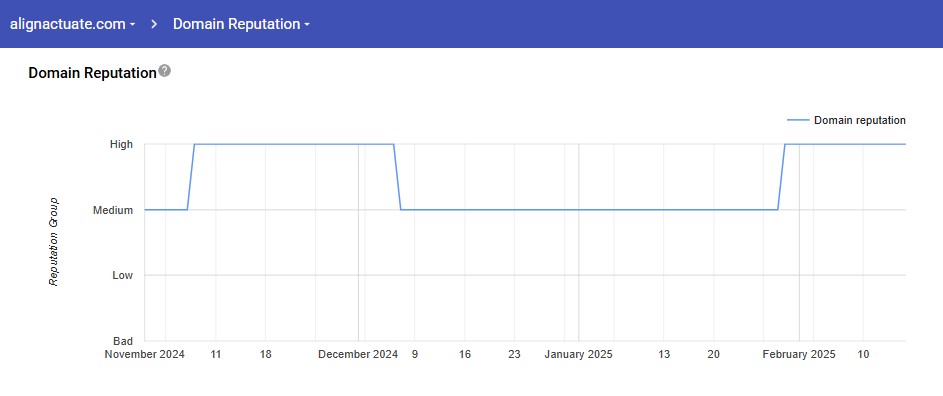Click the 18 November date tick
Screen dimensions: 943x396
(x=265, y=354)
